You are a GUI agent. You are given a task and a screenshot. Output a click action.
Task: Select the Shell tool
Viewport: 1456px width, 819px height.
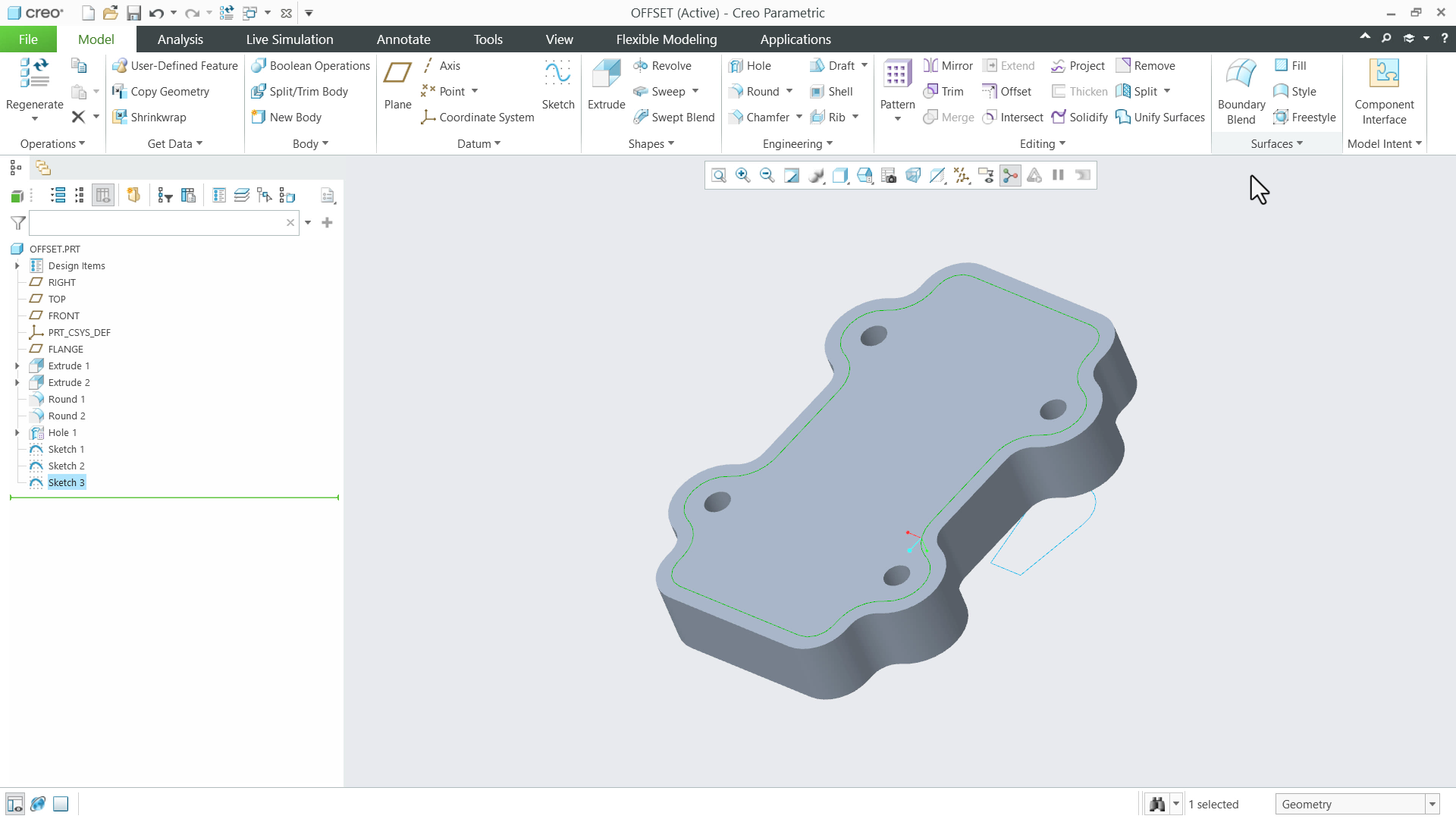[832, 92]
